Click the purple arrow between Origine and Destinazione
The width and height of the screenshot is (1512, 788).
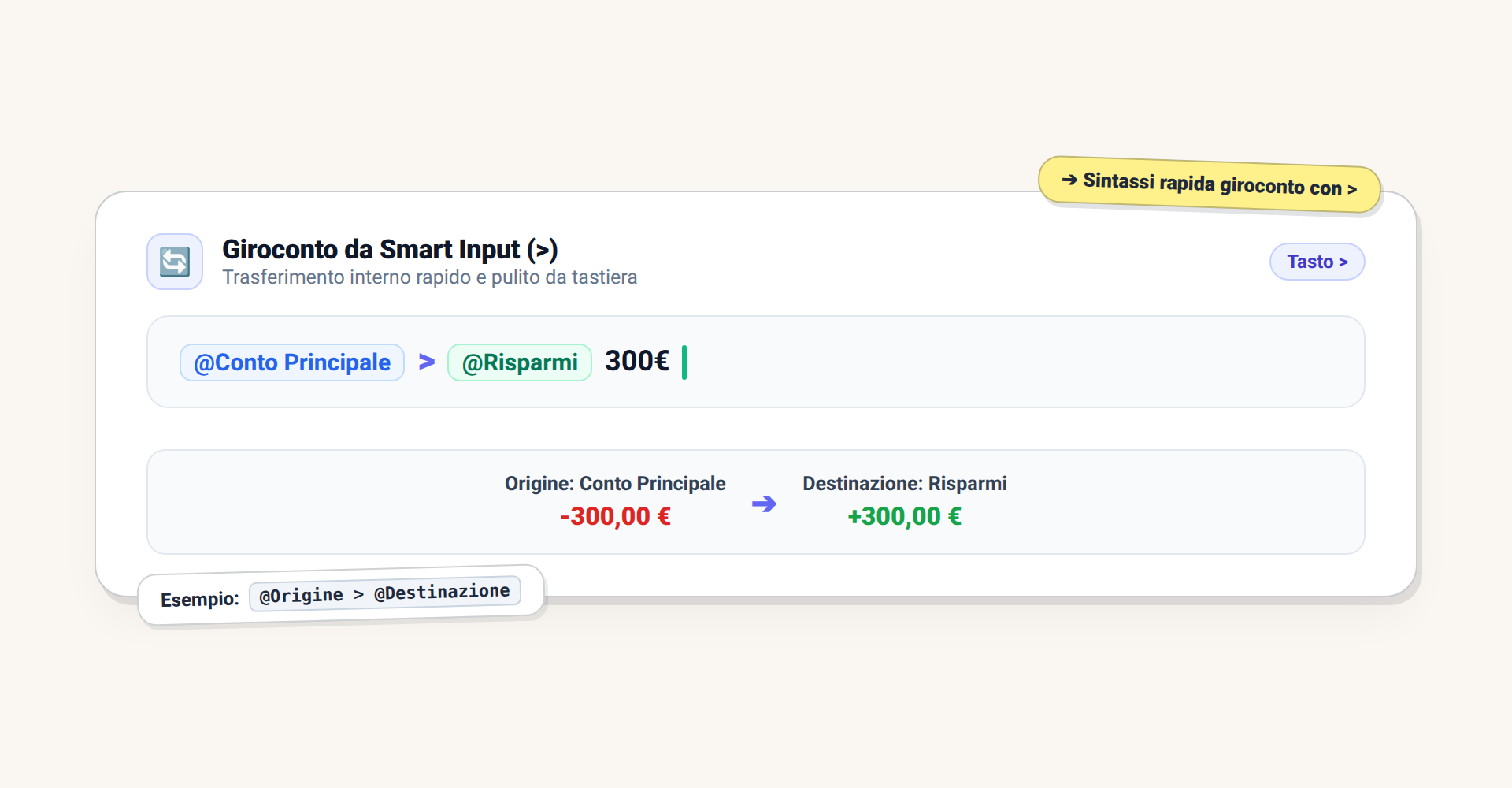764,504
